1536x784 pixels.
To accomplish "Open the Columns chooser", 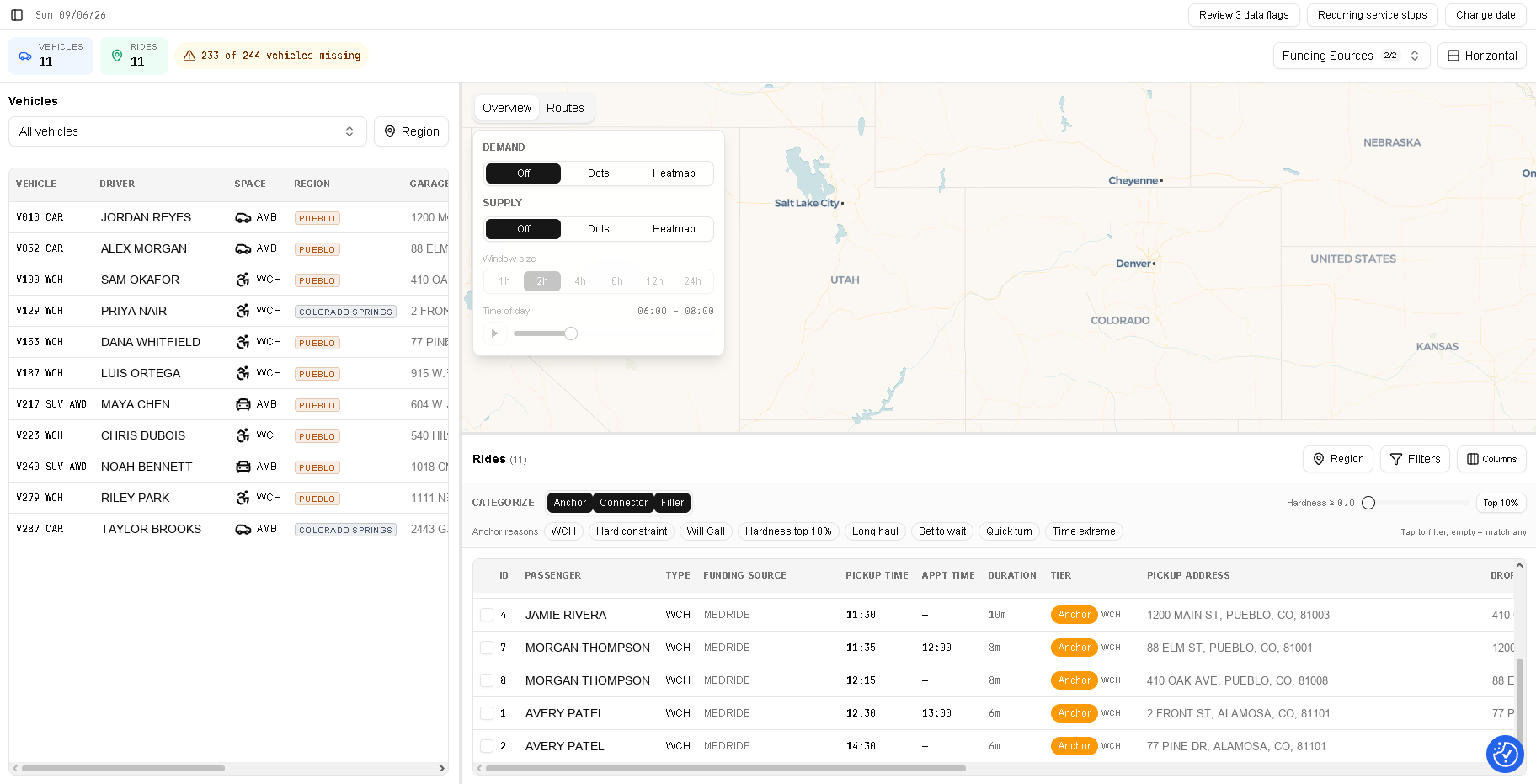I will (1491, 459).
